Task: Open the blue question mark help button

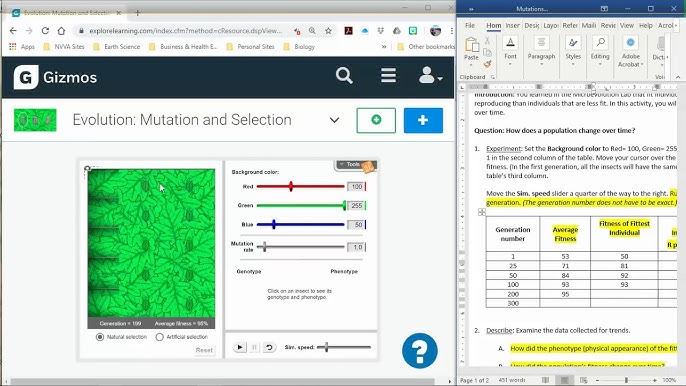Action: pyautogui.click(x=420, y=351)
